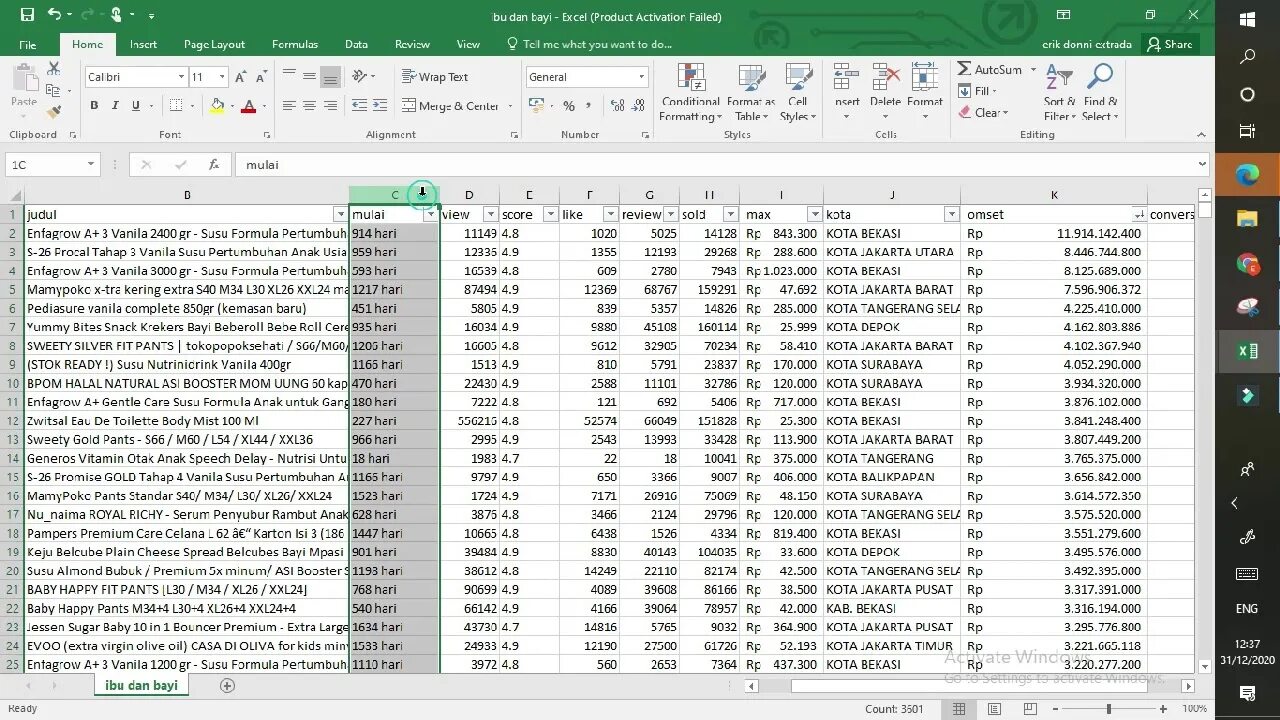Toggle Underline formatting

point(135,106)
